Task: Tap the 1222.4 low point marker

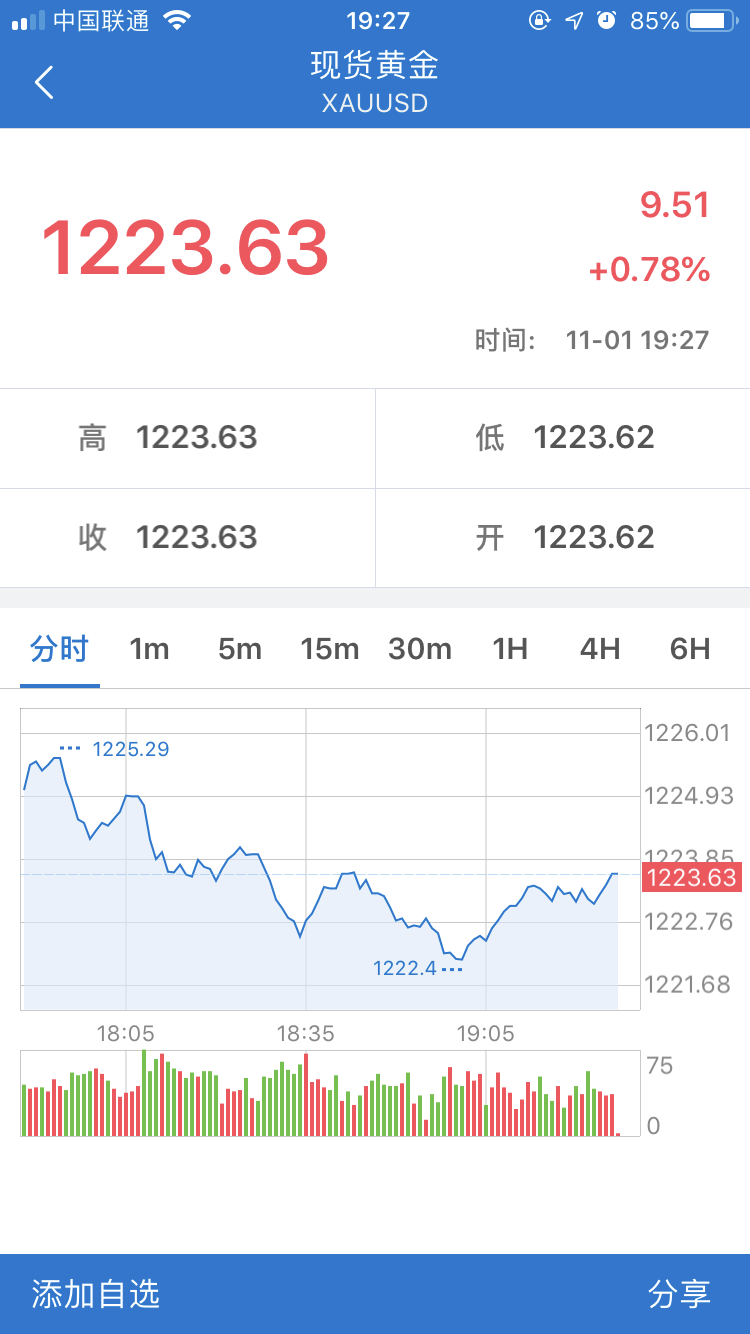Action: tap(405, 968)
